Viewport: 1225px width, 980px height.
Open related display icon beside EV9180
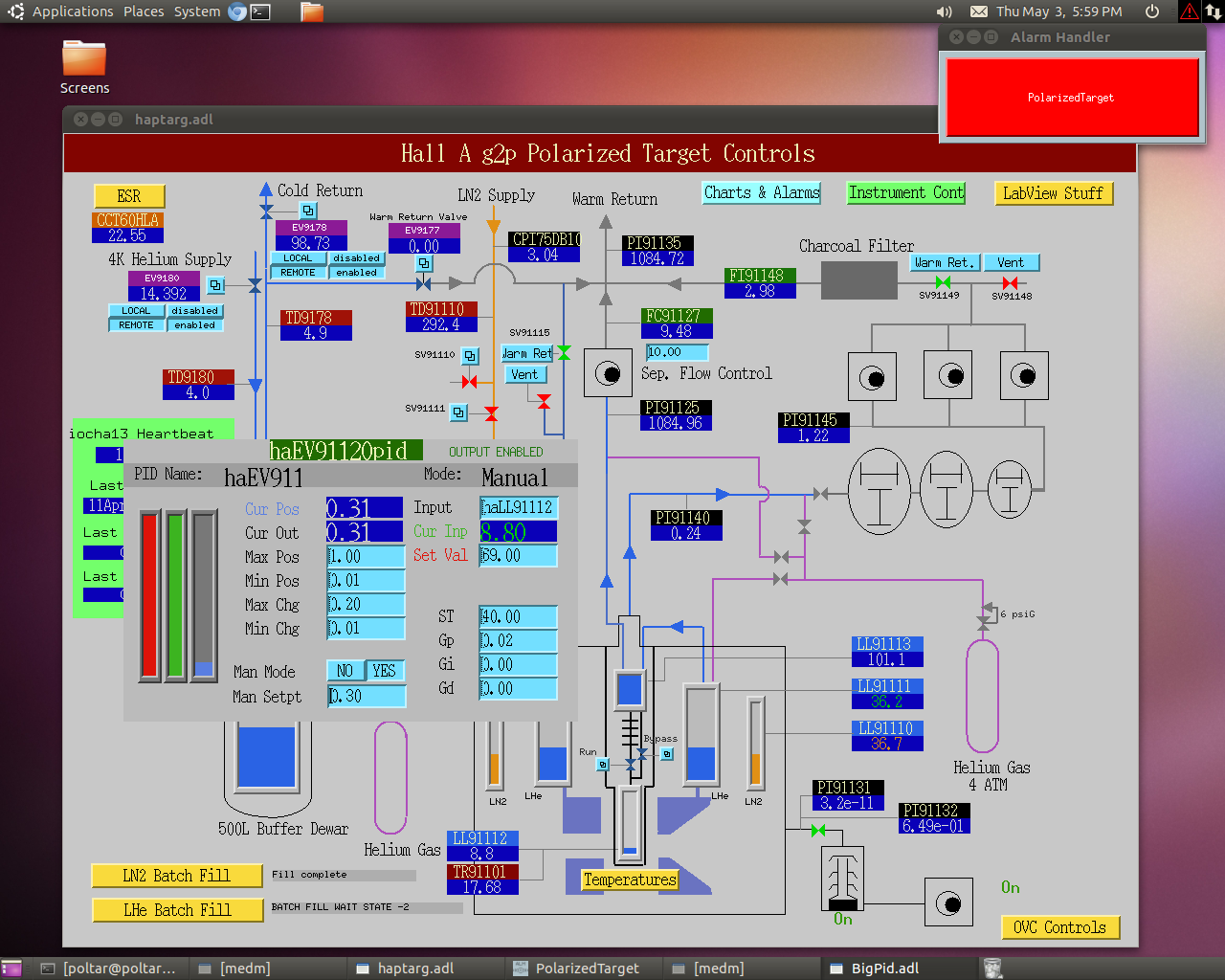click(216, 285)
